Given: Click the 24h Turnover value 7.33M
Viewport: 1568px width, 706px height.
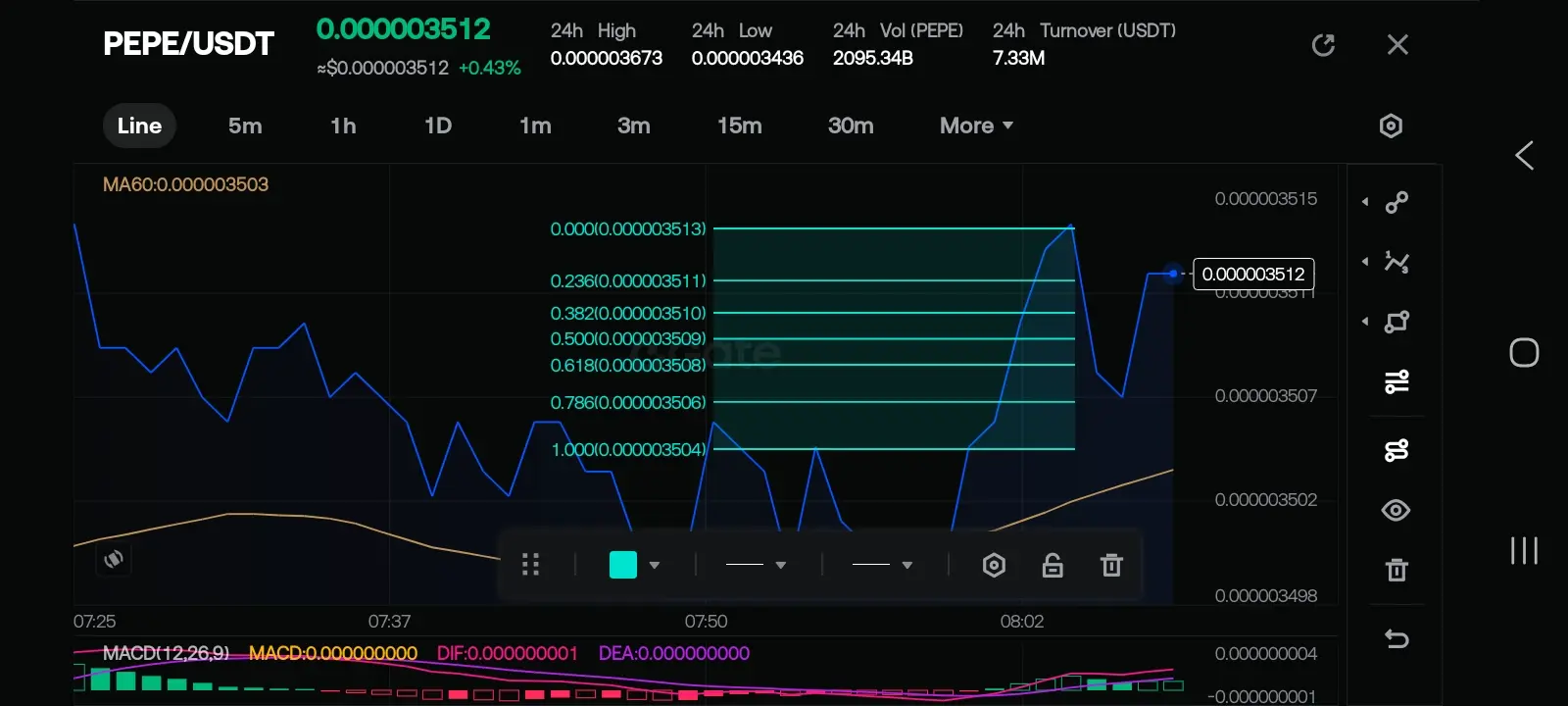Looking at the screenshot, I should click(x=1018, y=58).
